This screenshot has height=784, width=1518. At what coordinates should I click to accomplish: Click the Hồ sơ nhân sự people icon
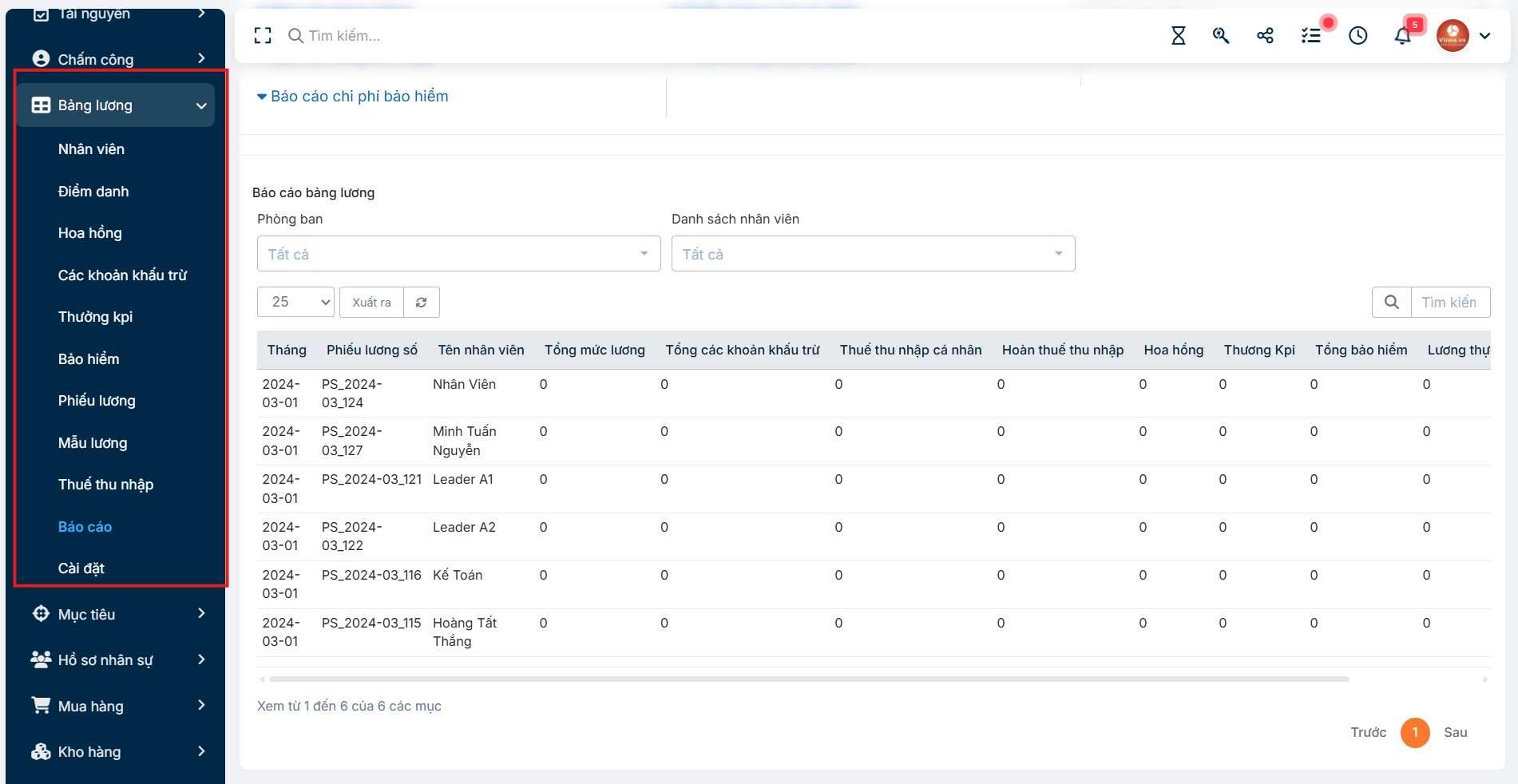point(41,659)
